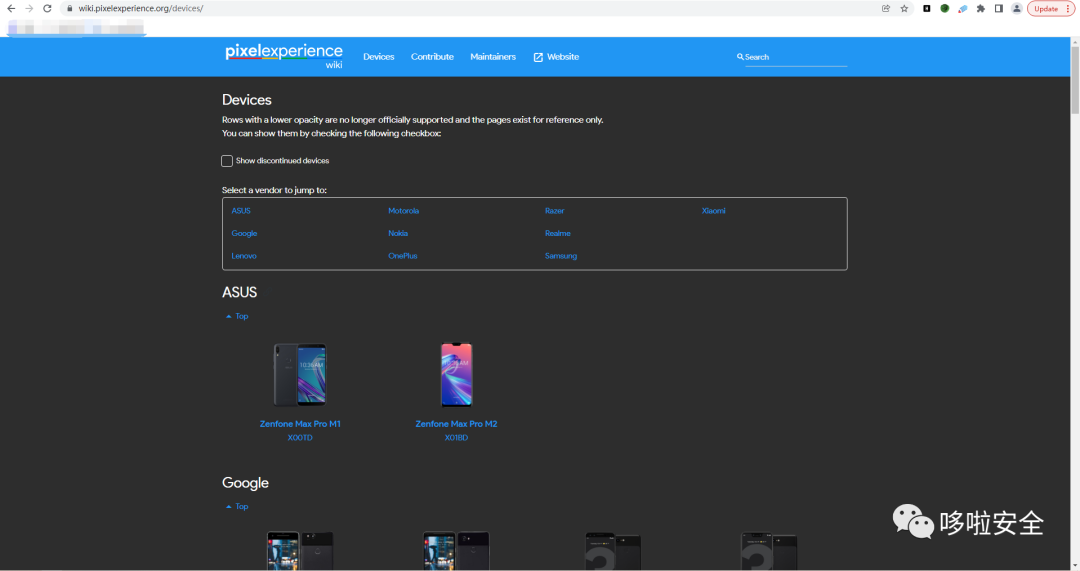The height and width of the screenshot is (571, 1080).
Task: Click Top link under ASUS heading
Action: click(x=238, y=316)
